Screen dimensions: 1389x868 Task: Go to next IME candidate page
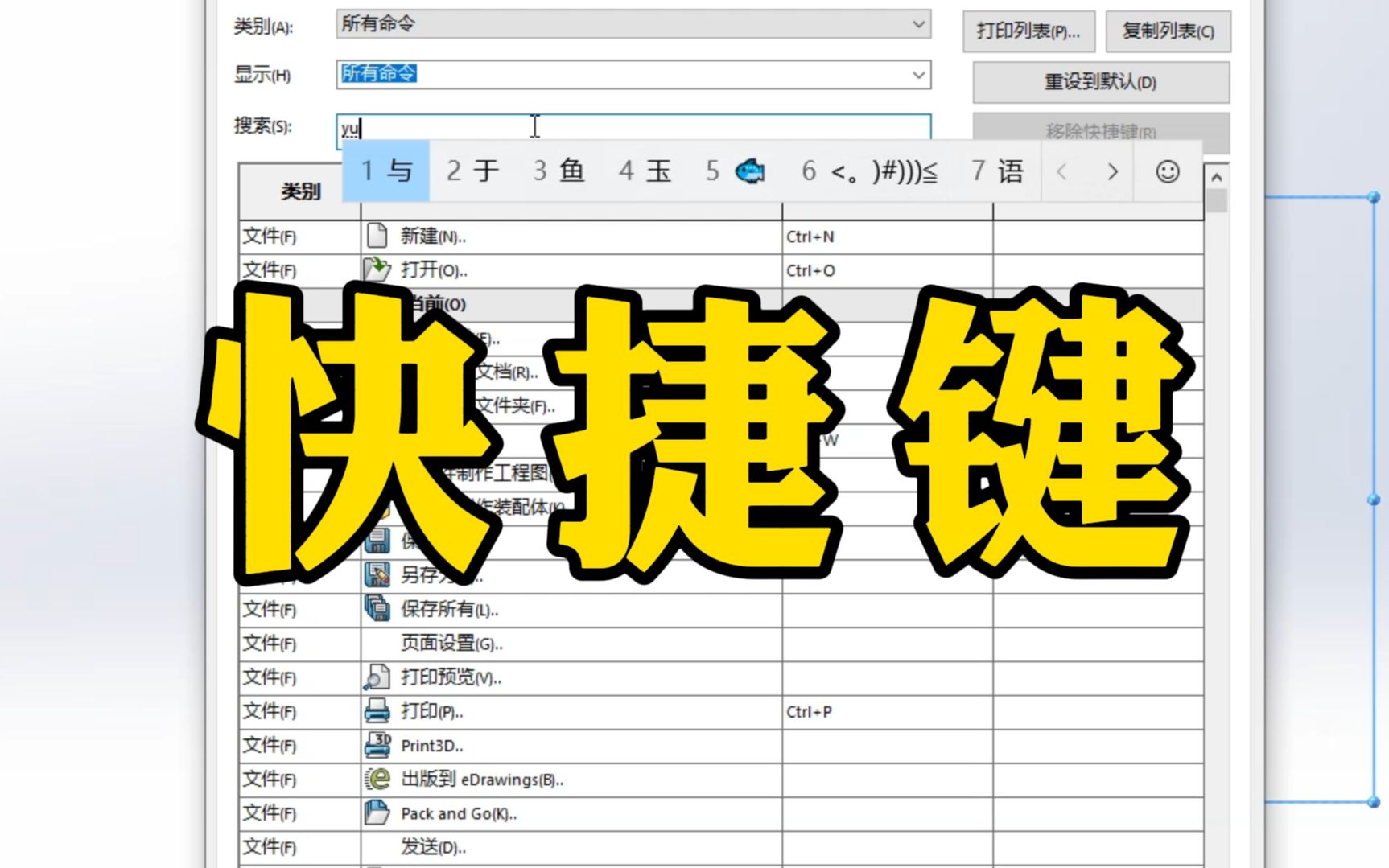(x=1112, y=171)
